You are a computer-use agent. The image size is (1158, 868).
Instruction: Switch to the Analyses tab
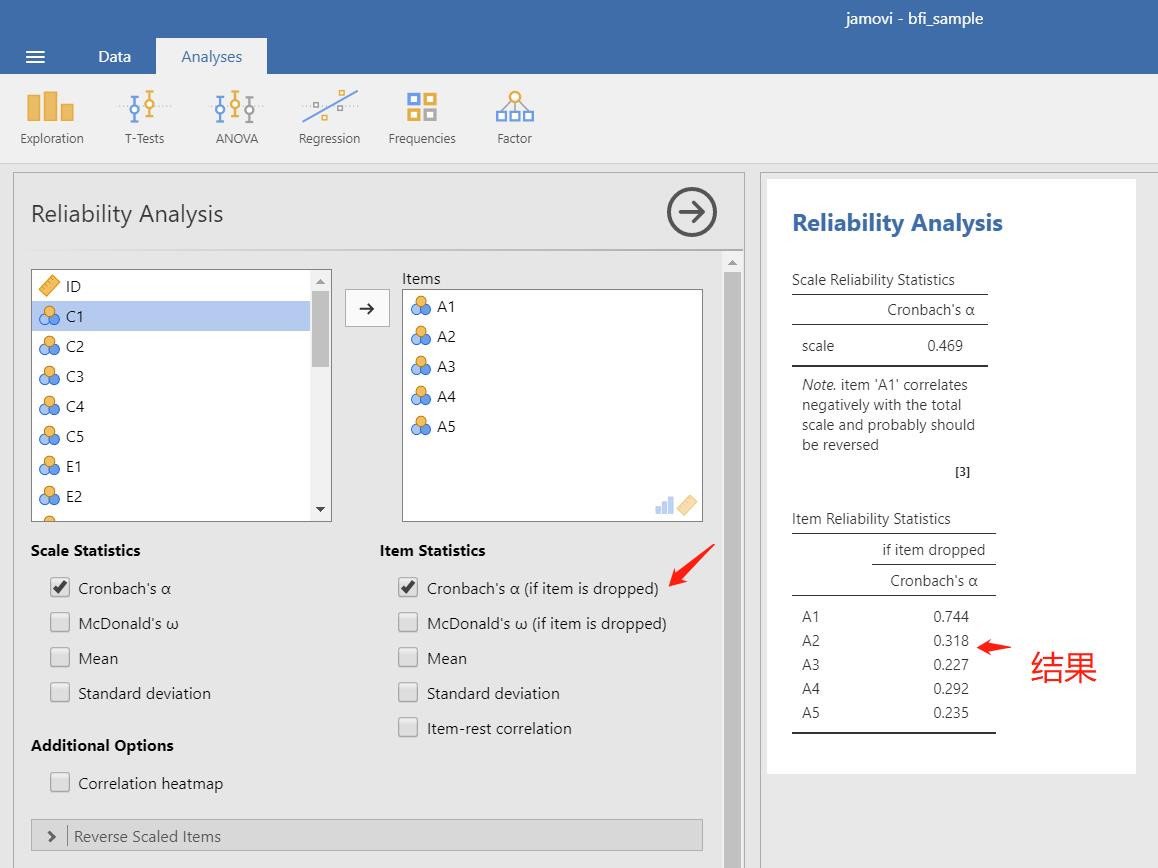(211, 57)
